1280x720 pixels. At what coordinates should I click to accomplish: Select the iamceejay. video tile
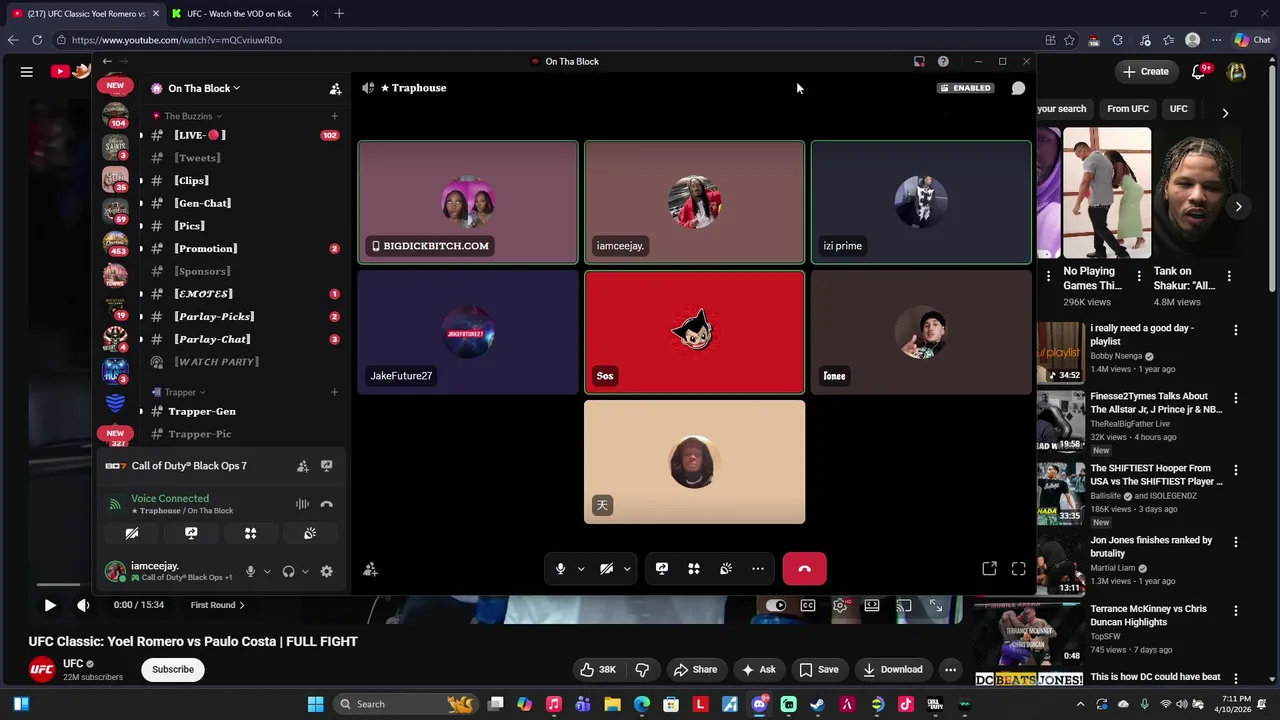(x=694, y=202)
